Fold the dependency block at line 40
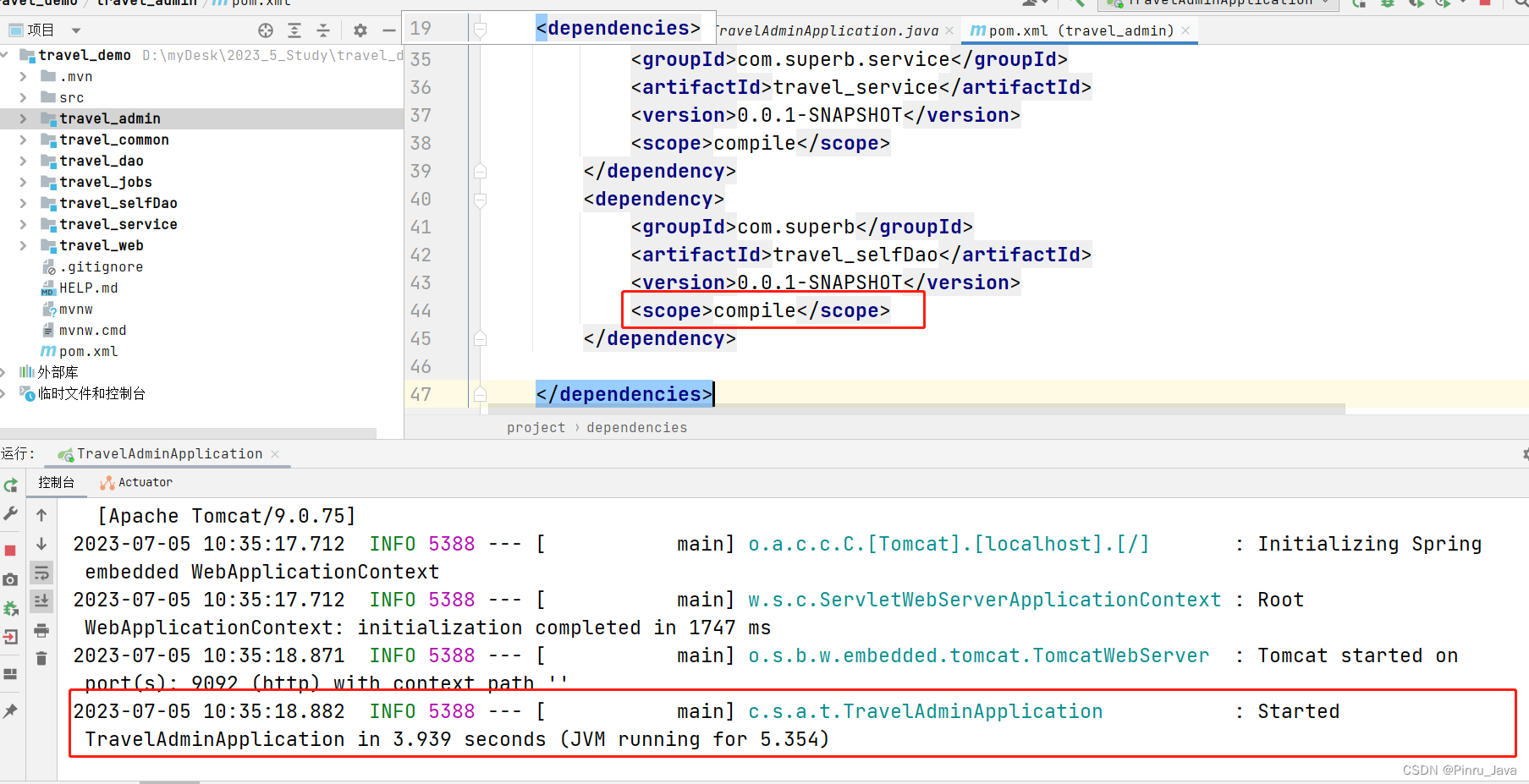Screen dimensions: 1529x784 480,200
